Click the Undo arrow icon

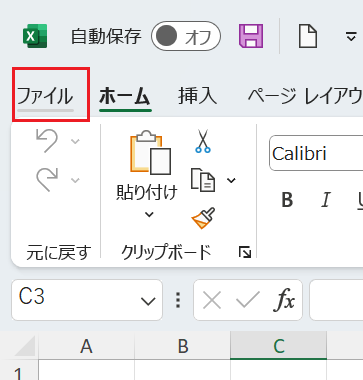(47, 140)
